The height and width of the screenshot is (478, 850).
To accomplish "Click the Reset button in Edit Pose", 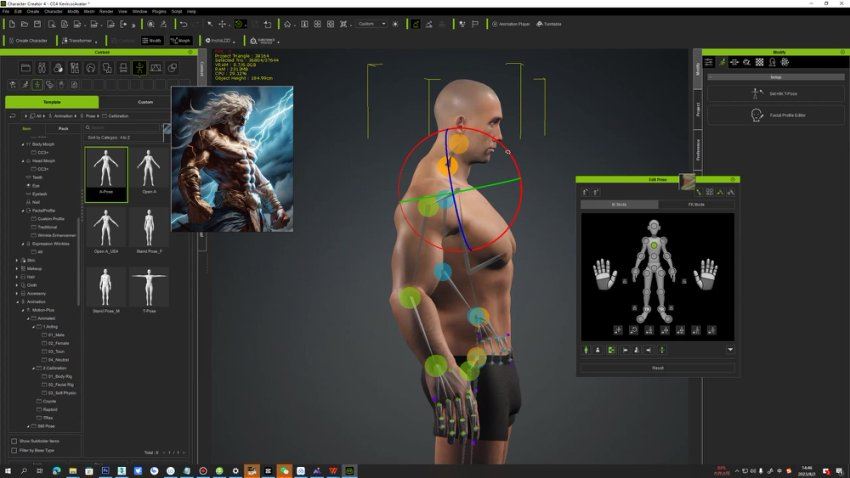I will tap(657, 368).
